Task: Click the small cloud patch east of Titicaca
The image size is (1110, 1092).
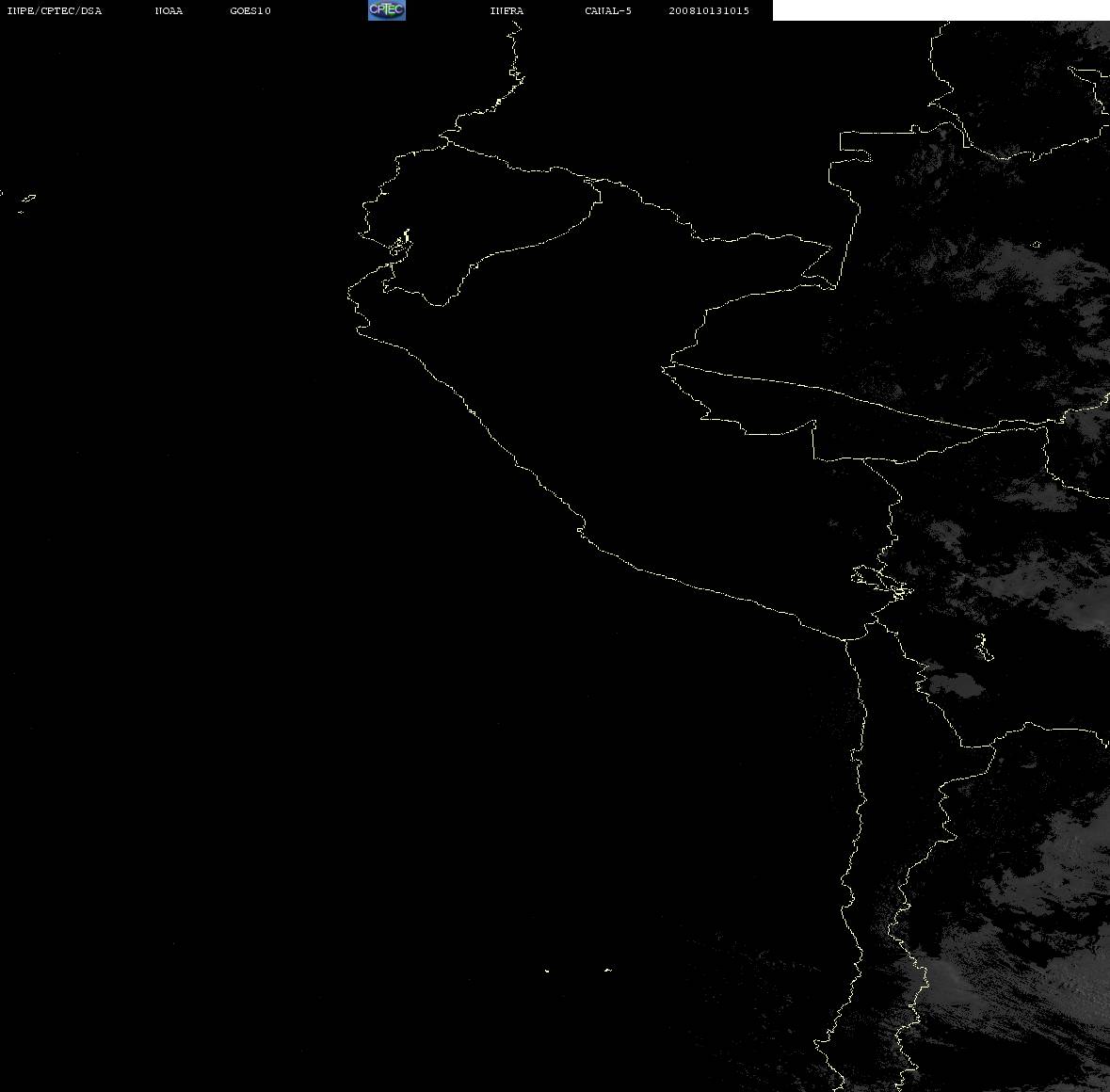Action: click(x=956, y=685)
